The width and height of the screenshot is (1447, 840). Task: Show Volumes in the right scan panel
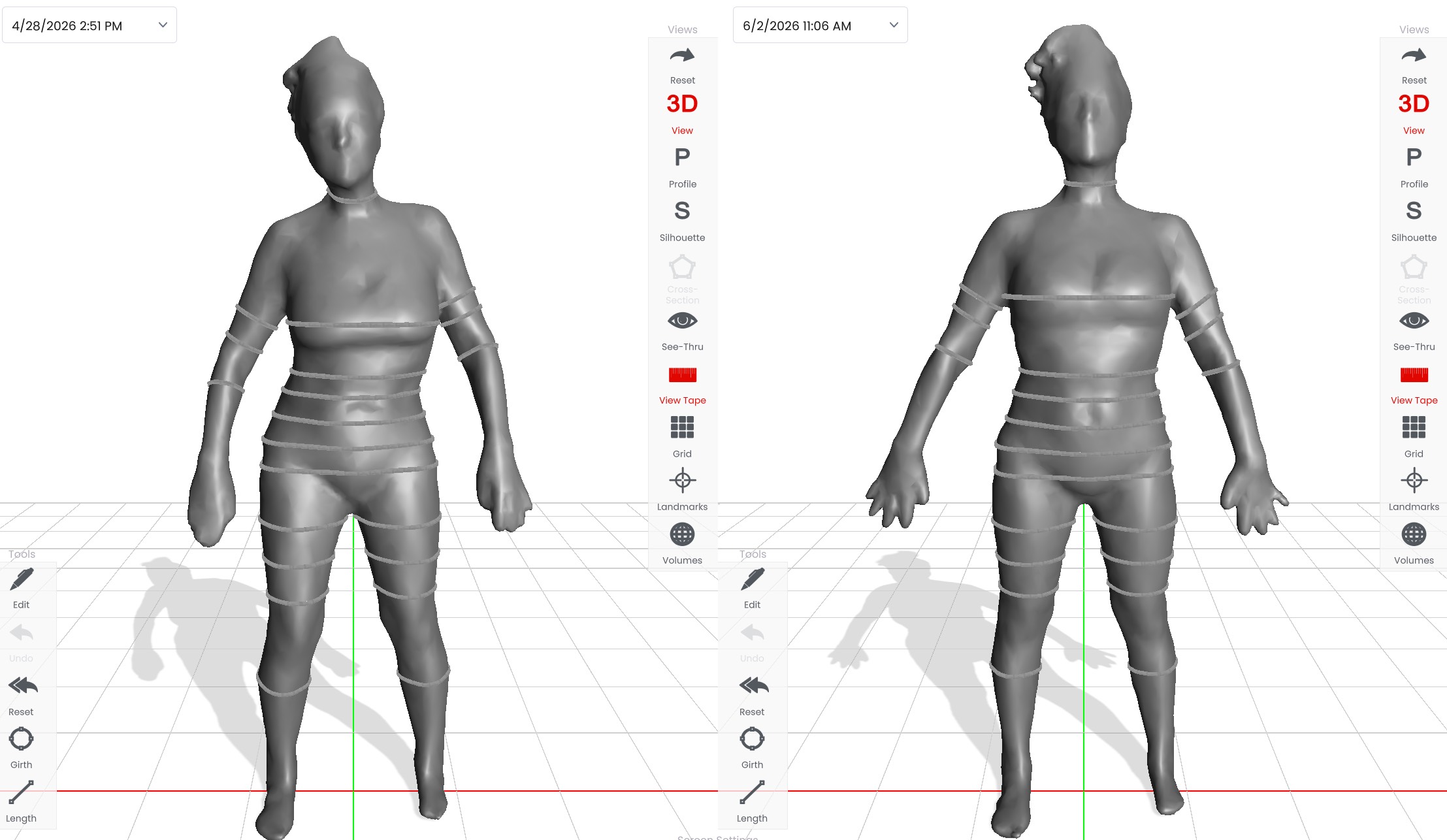[x=1414, y=543]
